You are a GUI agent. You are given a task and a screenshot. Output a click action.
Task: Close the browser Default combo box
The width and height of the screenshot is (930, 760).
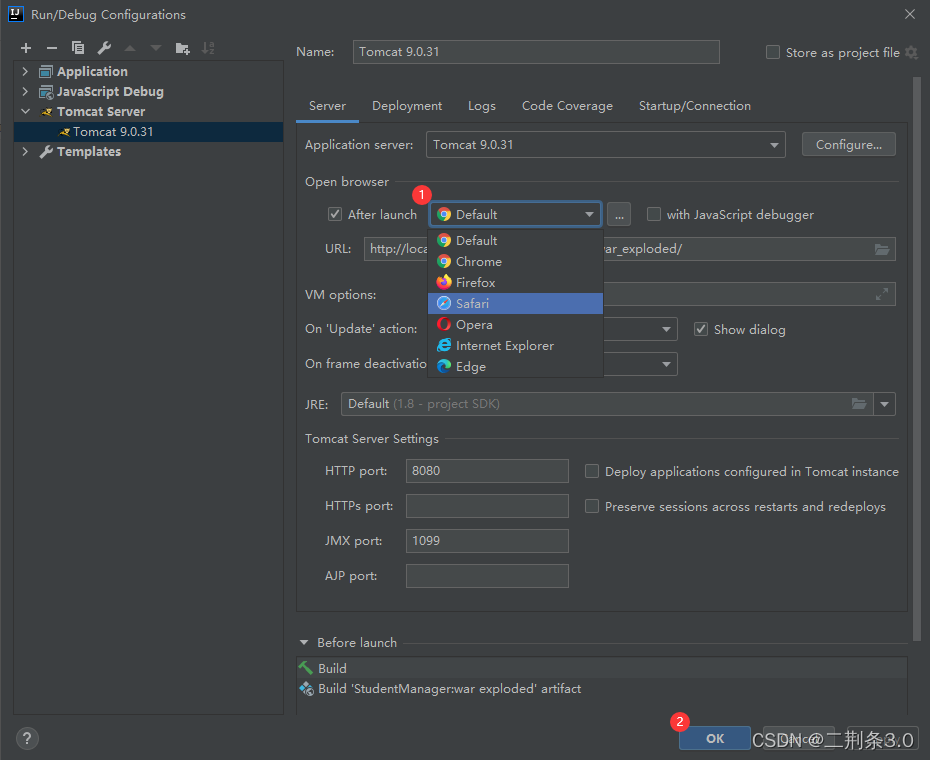515,215
